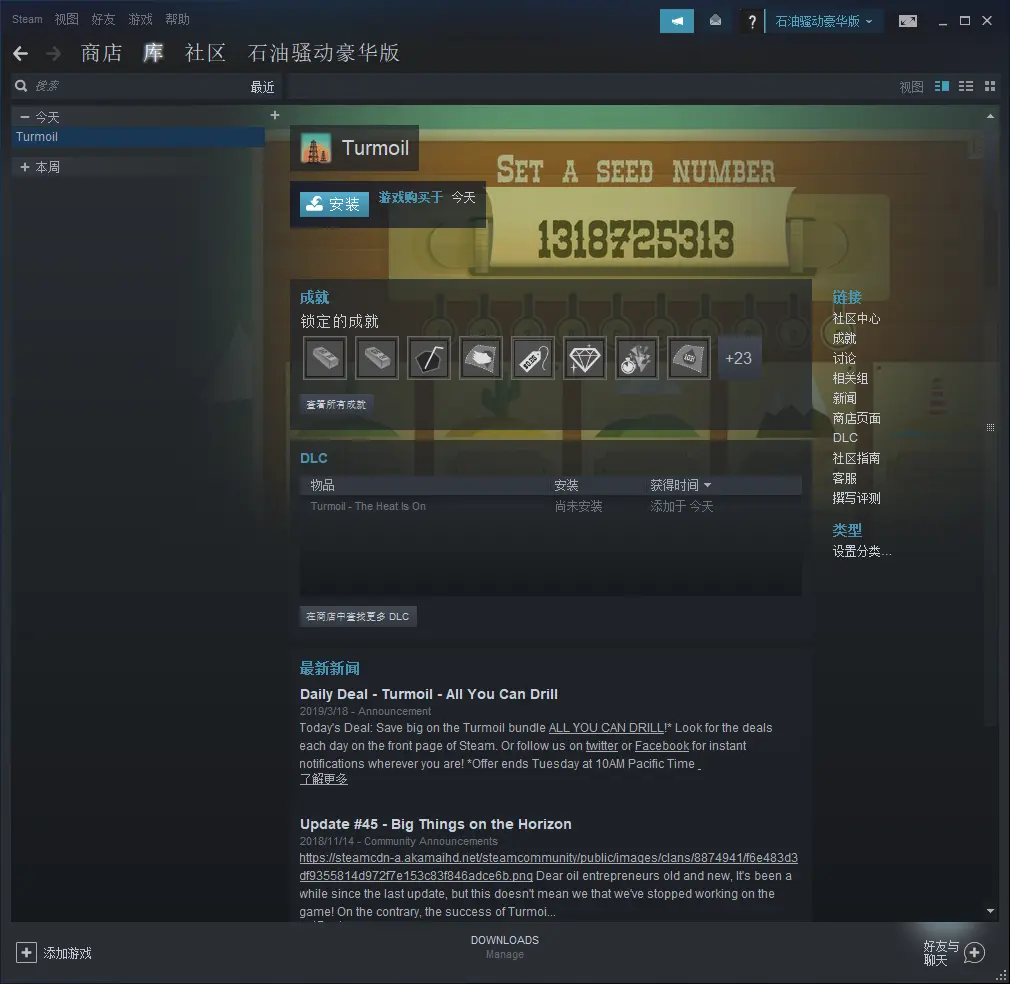Open the 讨论 link
Screen dimensions: 1010x984
[844, 359]
